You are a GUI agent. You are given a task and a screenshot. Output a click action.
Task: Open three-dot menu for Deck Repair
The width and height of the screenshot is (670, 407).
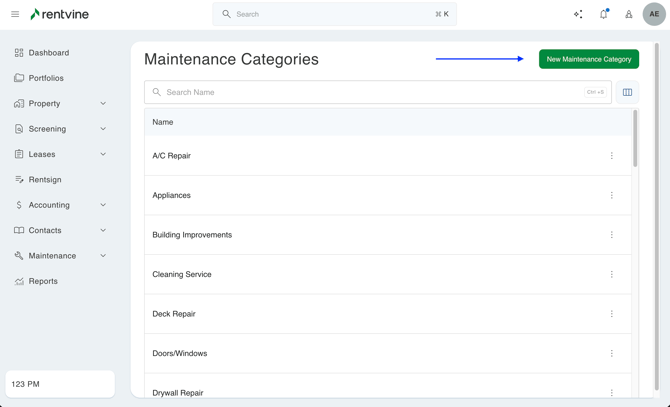[612, 314]
